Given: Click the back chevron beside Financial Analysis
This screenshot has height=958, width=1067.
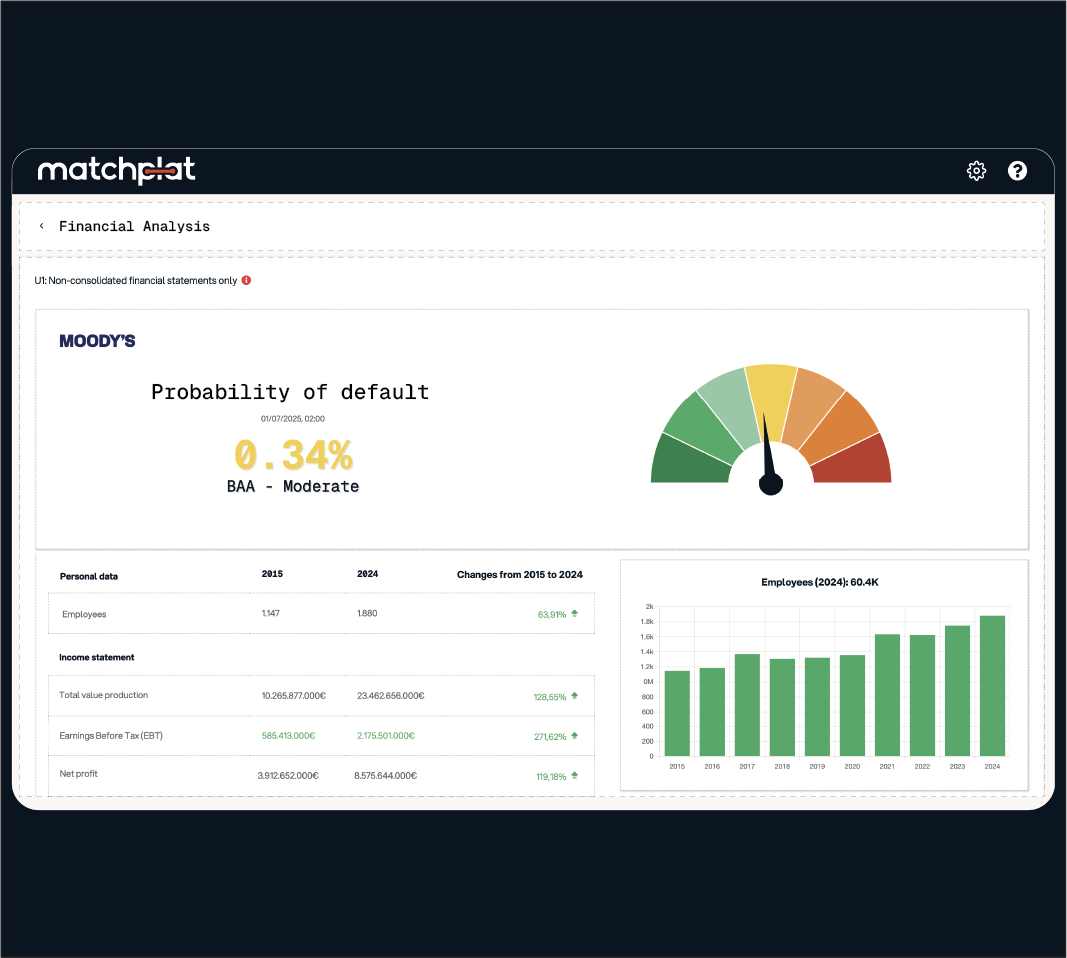Looking at the screenshot, I should point(41,226).
